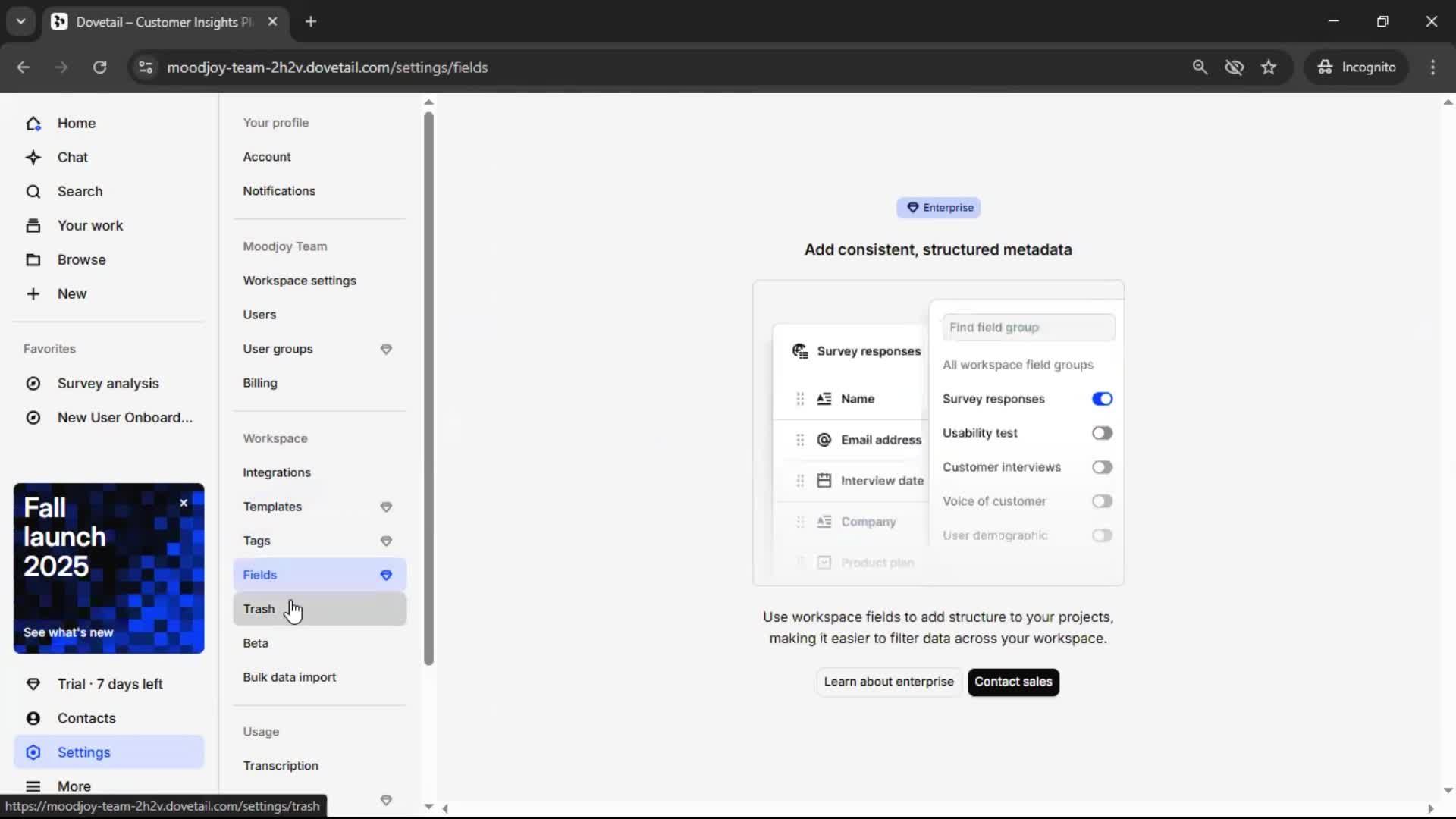Bookmark the page with the star icon
The image size is (1456, 819).
pos(1269,67)
